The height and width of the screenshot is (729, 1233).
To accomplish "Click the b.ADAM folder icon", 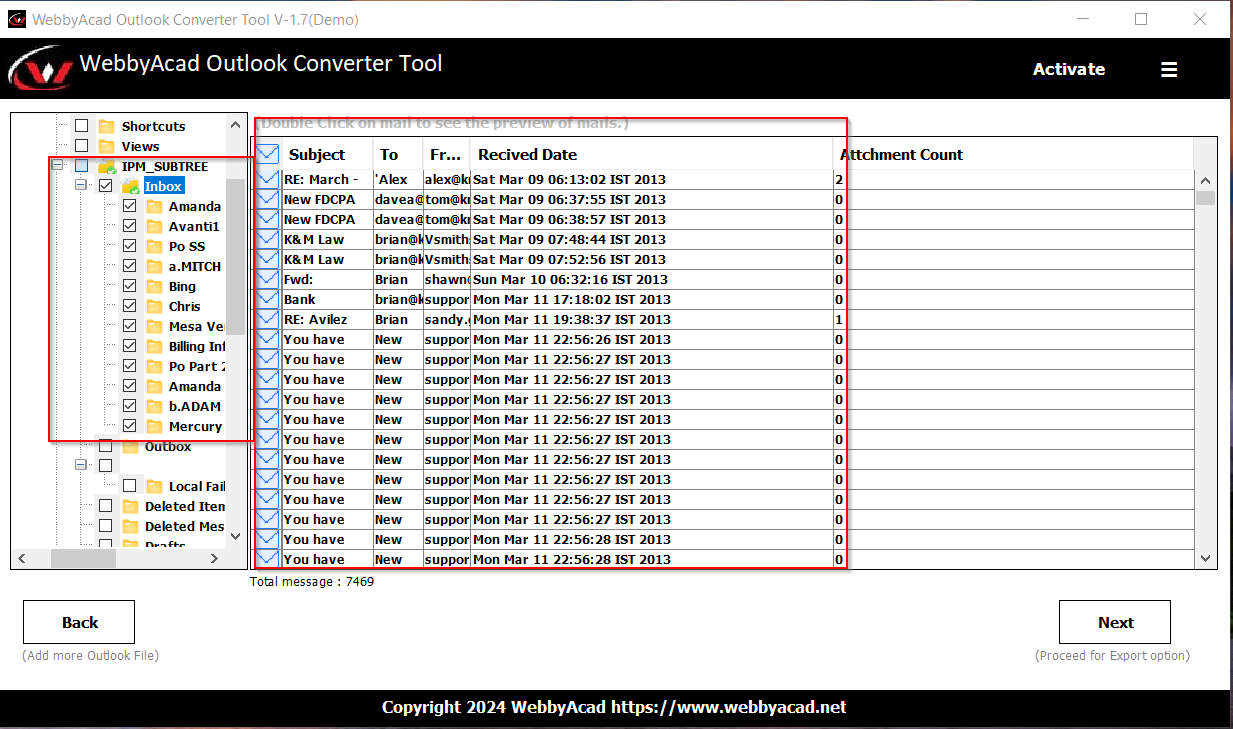I will click(154, 406).
